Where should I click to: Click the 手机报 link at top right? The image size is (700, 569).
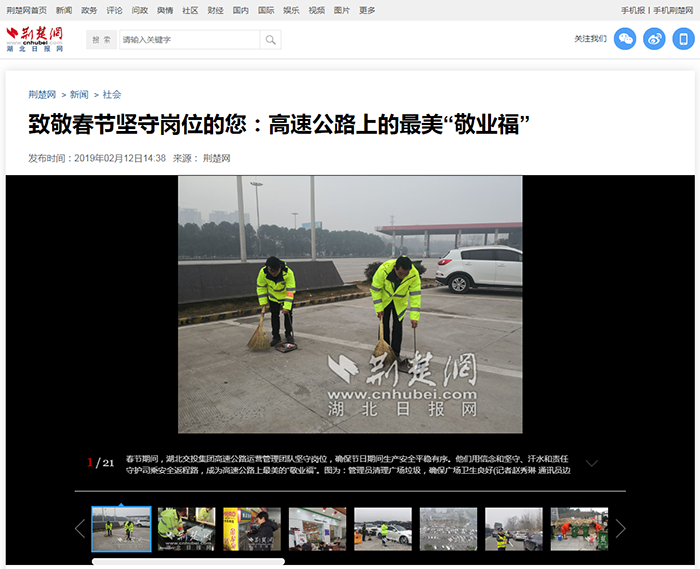point(632,10)
